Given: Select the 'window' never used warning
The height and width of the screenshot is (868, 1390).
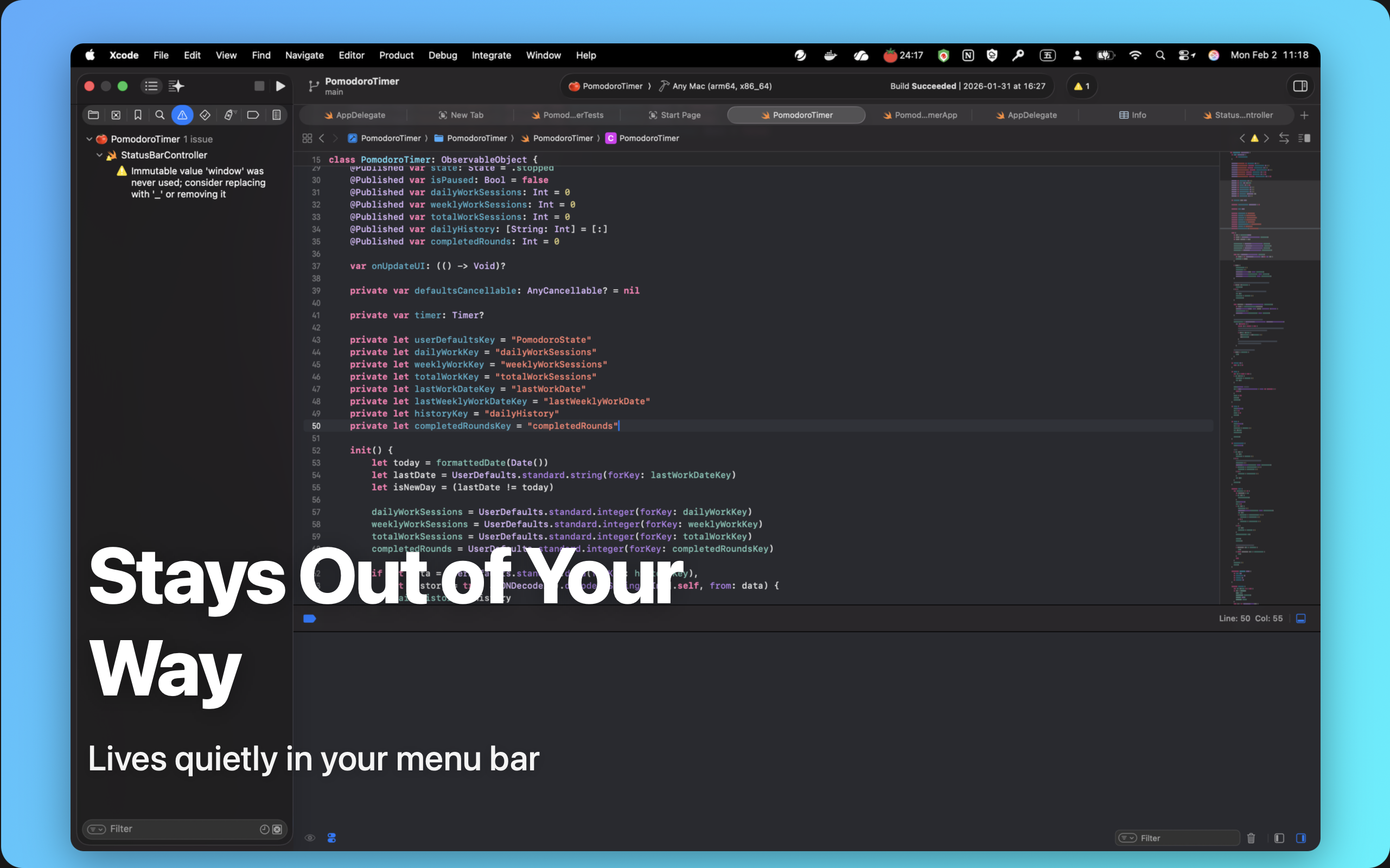Looking at the screenshot, I should click(197, 183).
